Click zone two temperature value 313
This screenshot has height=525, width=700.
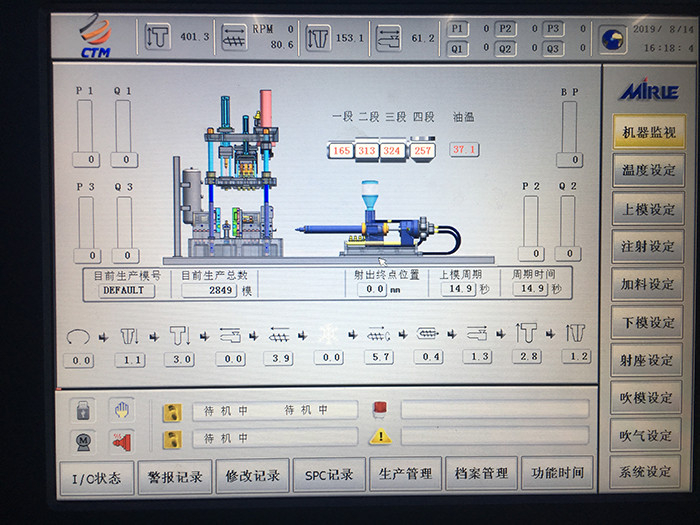coord(367,151)
